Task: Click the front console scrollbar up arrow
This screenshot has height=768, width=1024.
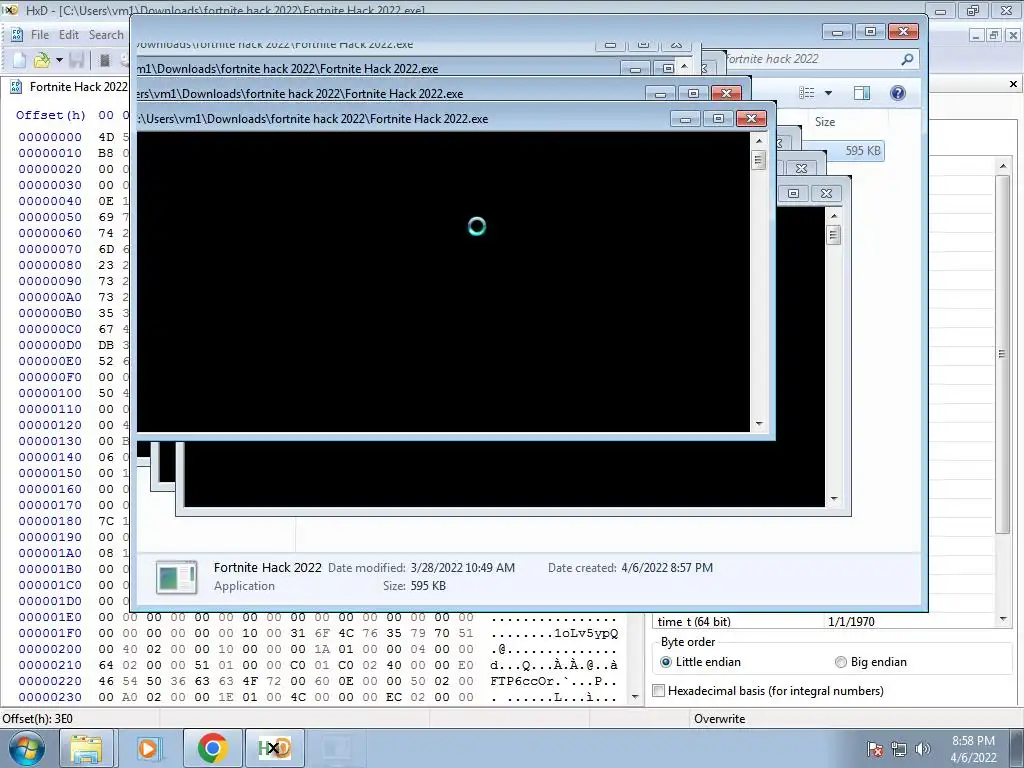Action: click(758, 140)
